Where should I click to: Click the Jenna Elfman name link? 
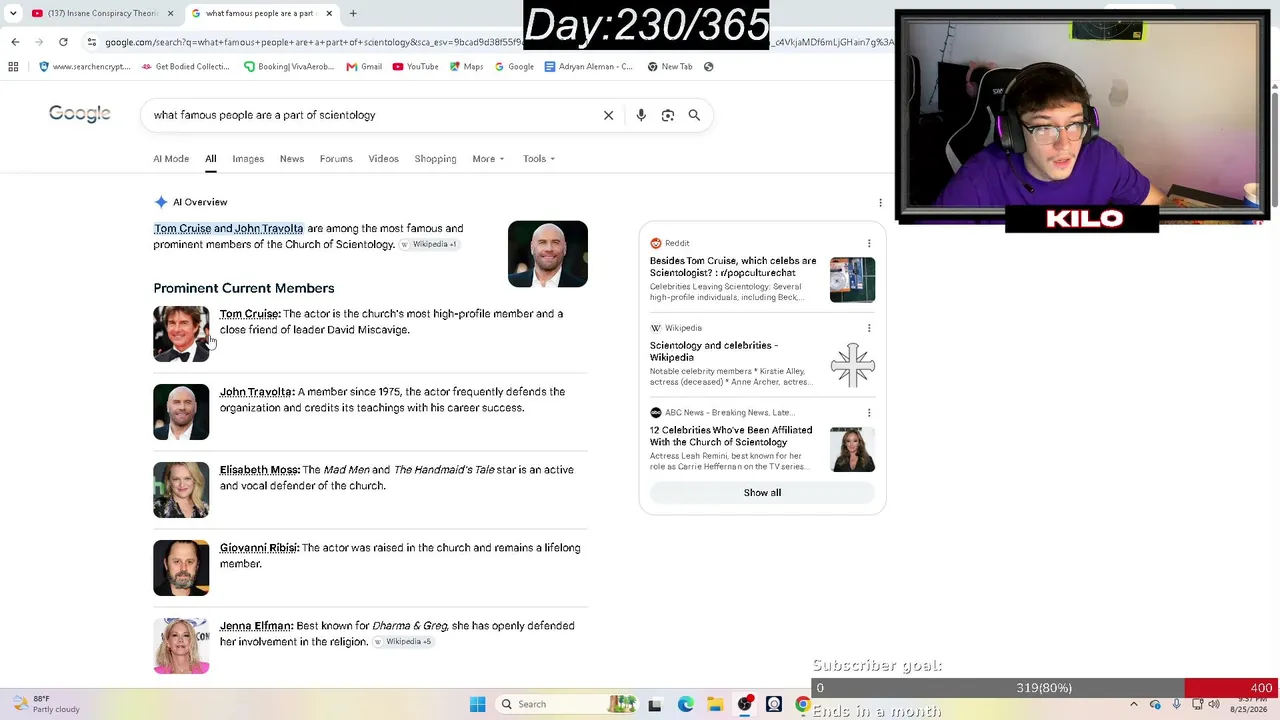tap(256, 626)
